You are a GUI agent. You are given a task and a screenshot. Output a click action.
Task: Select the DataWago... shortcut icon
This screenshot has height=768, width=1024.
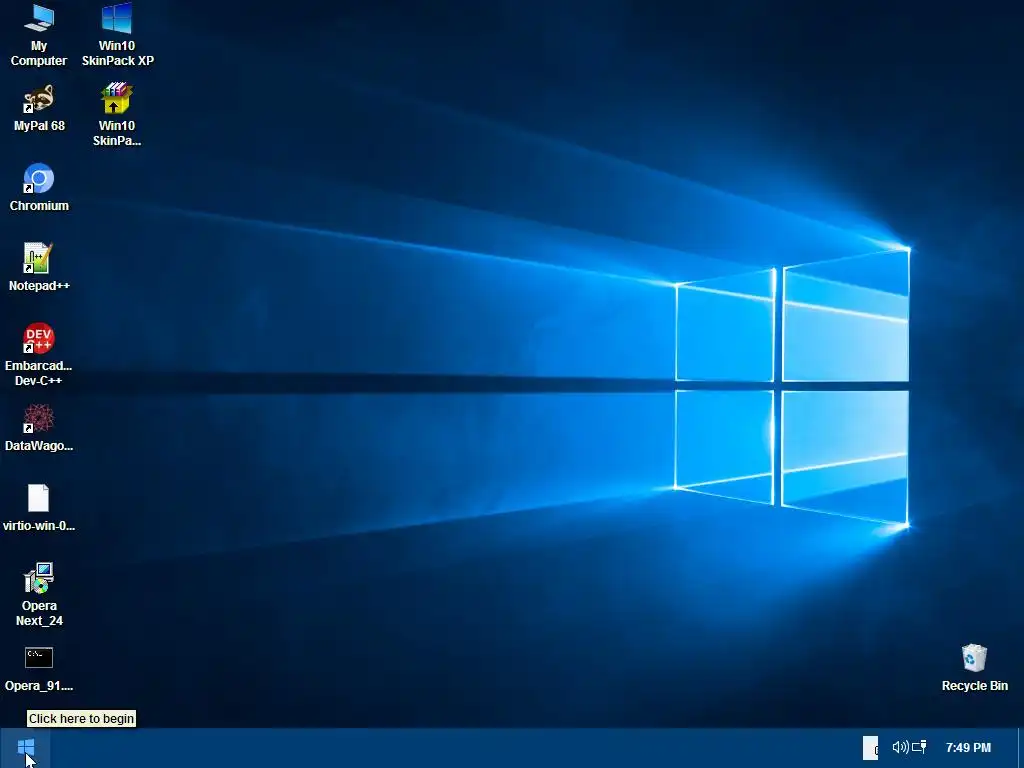point(39,419)
